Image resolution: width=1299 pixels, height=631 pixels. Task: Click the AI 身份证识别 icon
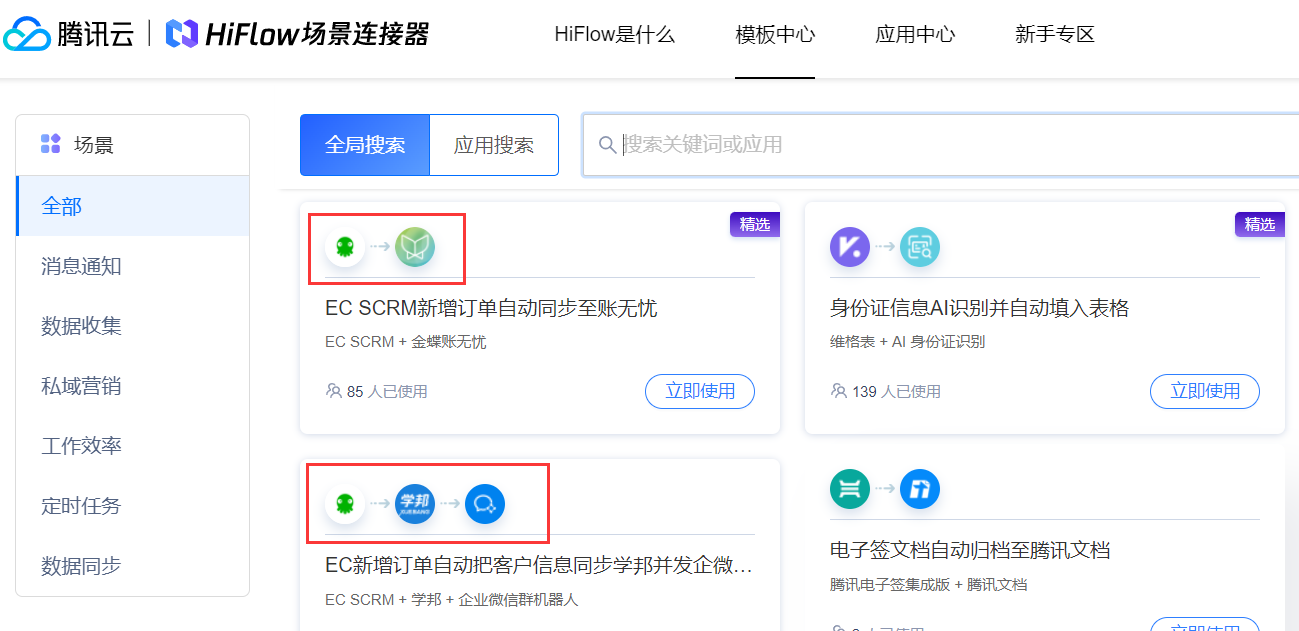coord(919,247)
